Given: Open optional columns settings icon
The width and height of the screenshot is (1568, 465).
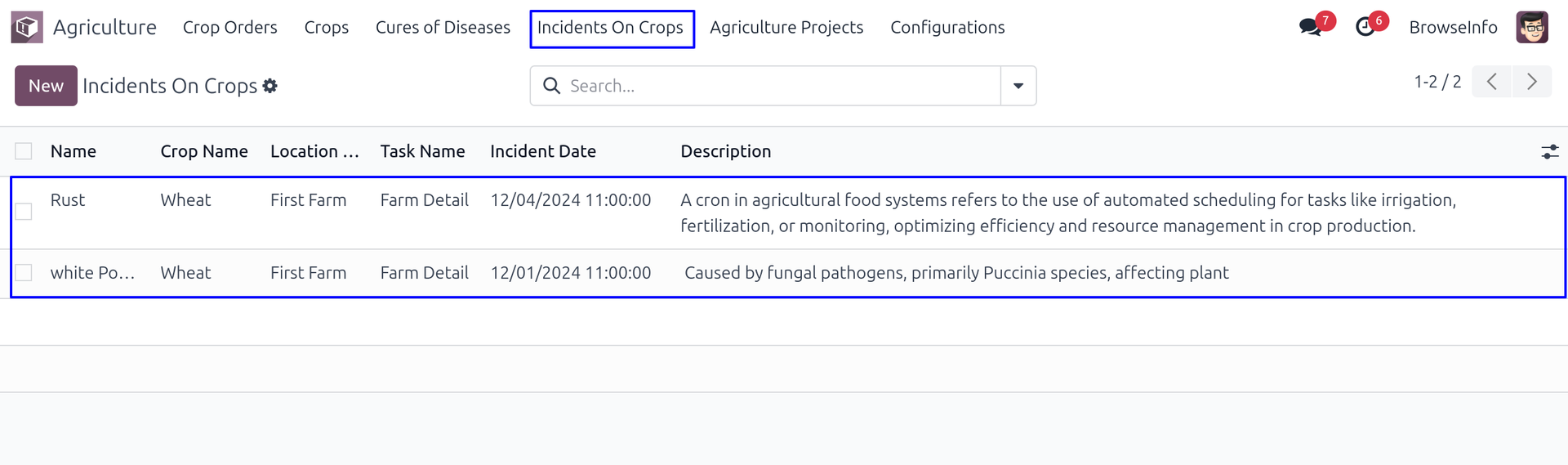Looking at the screenshot, I should coord(1549,151).
